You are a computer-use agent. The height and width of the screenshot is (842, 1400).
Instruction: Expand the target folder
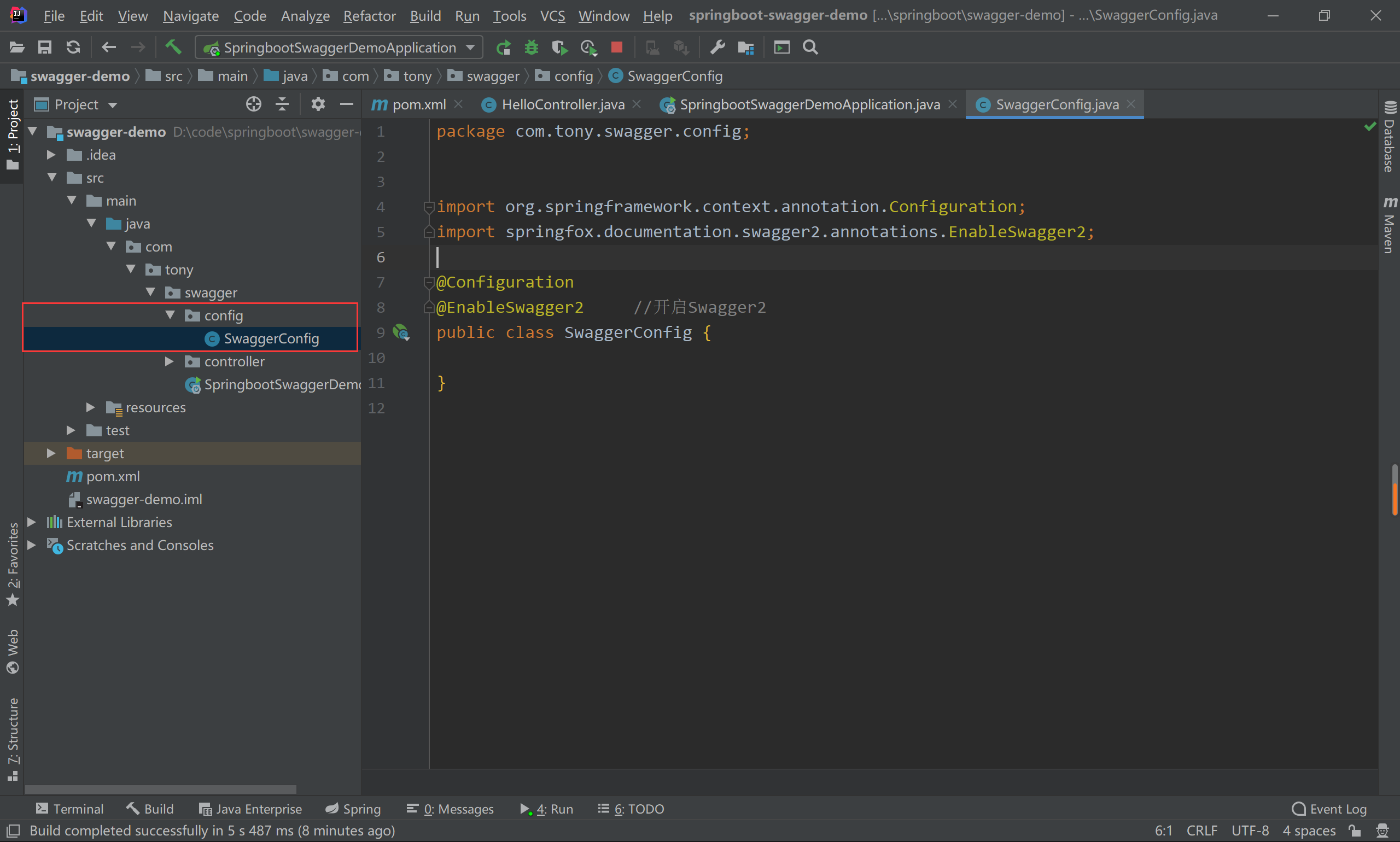[x=51, y=453]
